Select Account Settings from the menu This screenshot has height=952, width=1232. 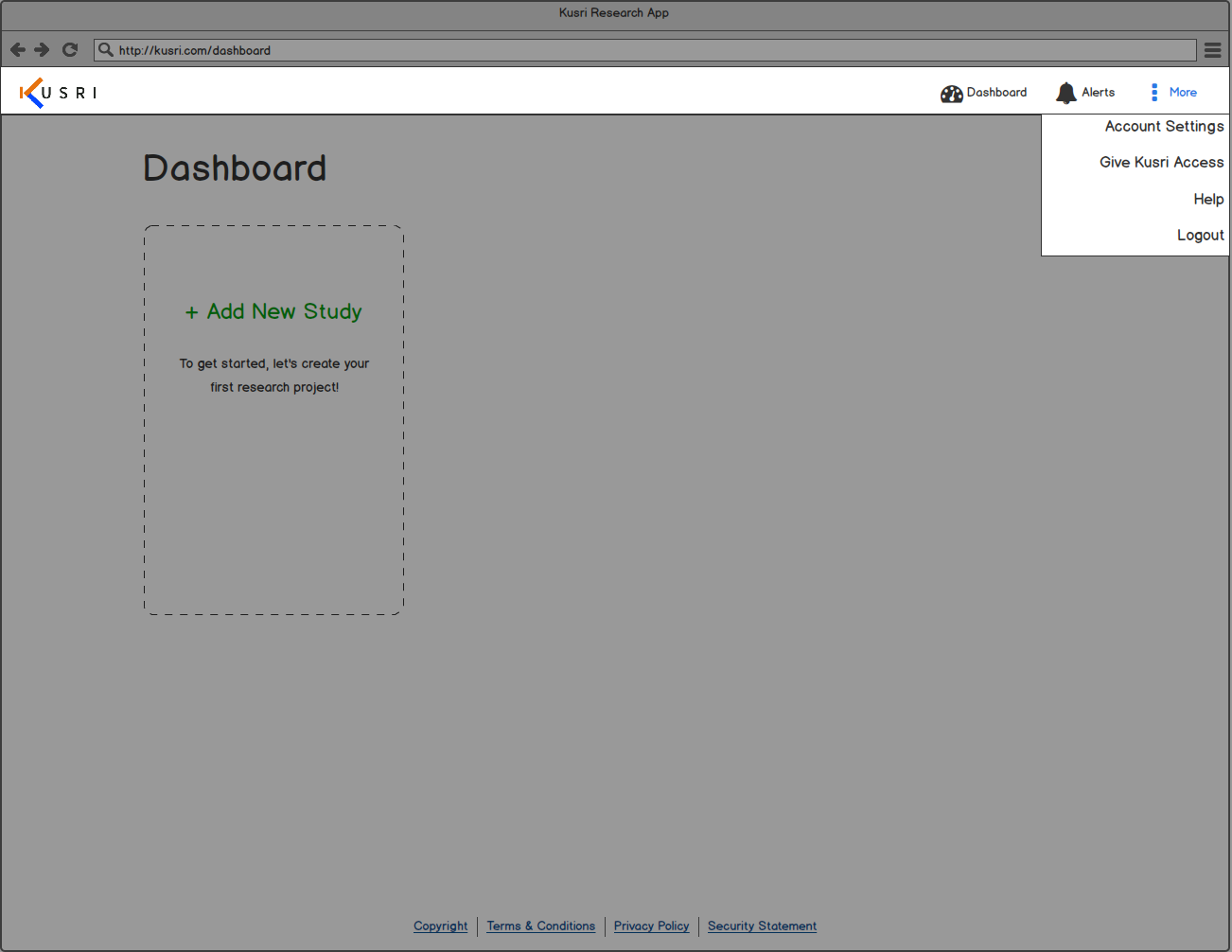pyautogui.click(x=1164, y=127)
